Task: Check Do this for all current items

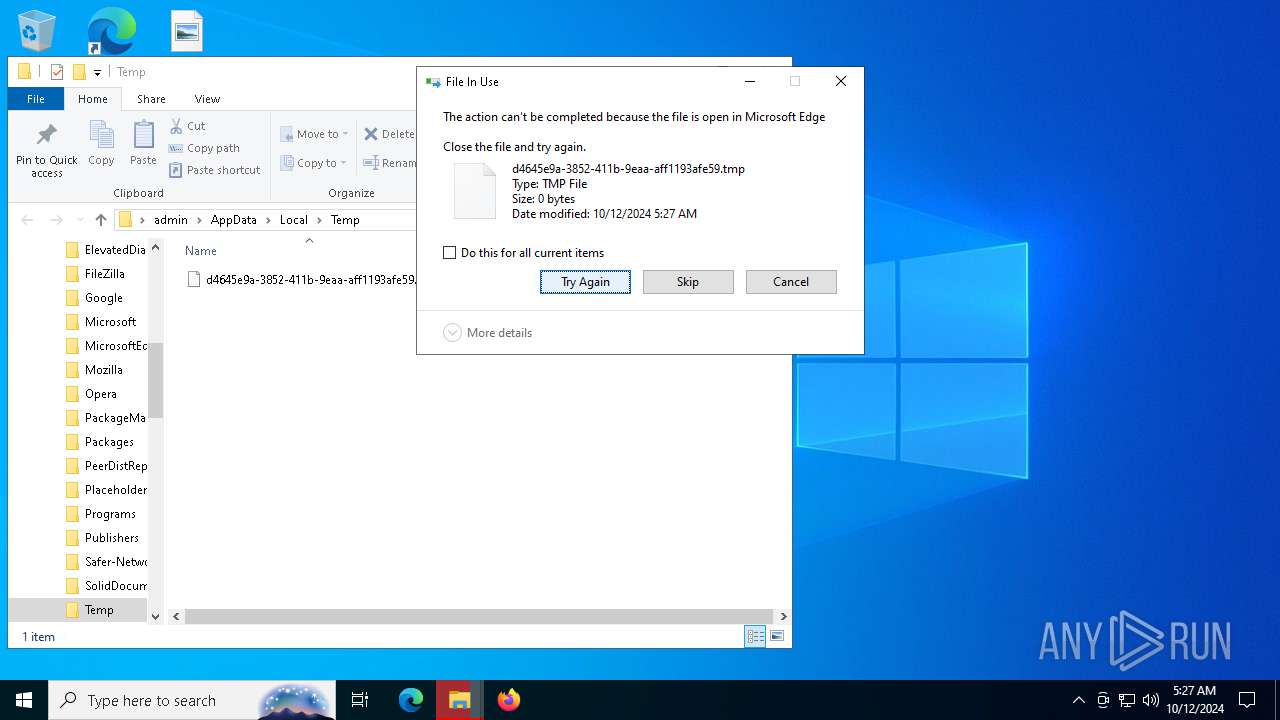Action: tap(449, 253)
